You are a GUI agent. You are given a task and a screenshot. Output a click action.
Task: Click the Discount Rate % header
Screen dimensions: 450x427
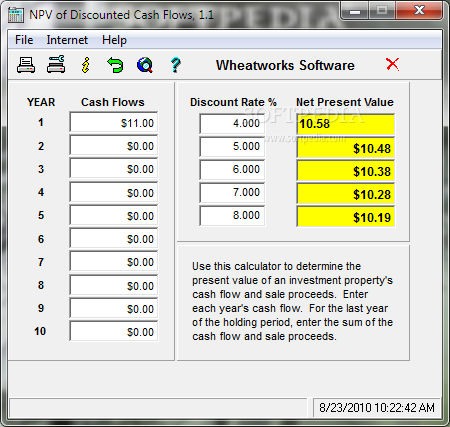point(233,102)
